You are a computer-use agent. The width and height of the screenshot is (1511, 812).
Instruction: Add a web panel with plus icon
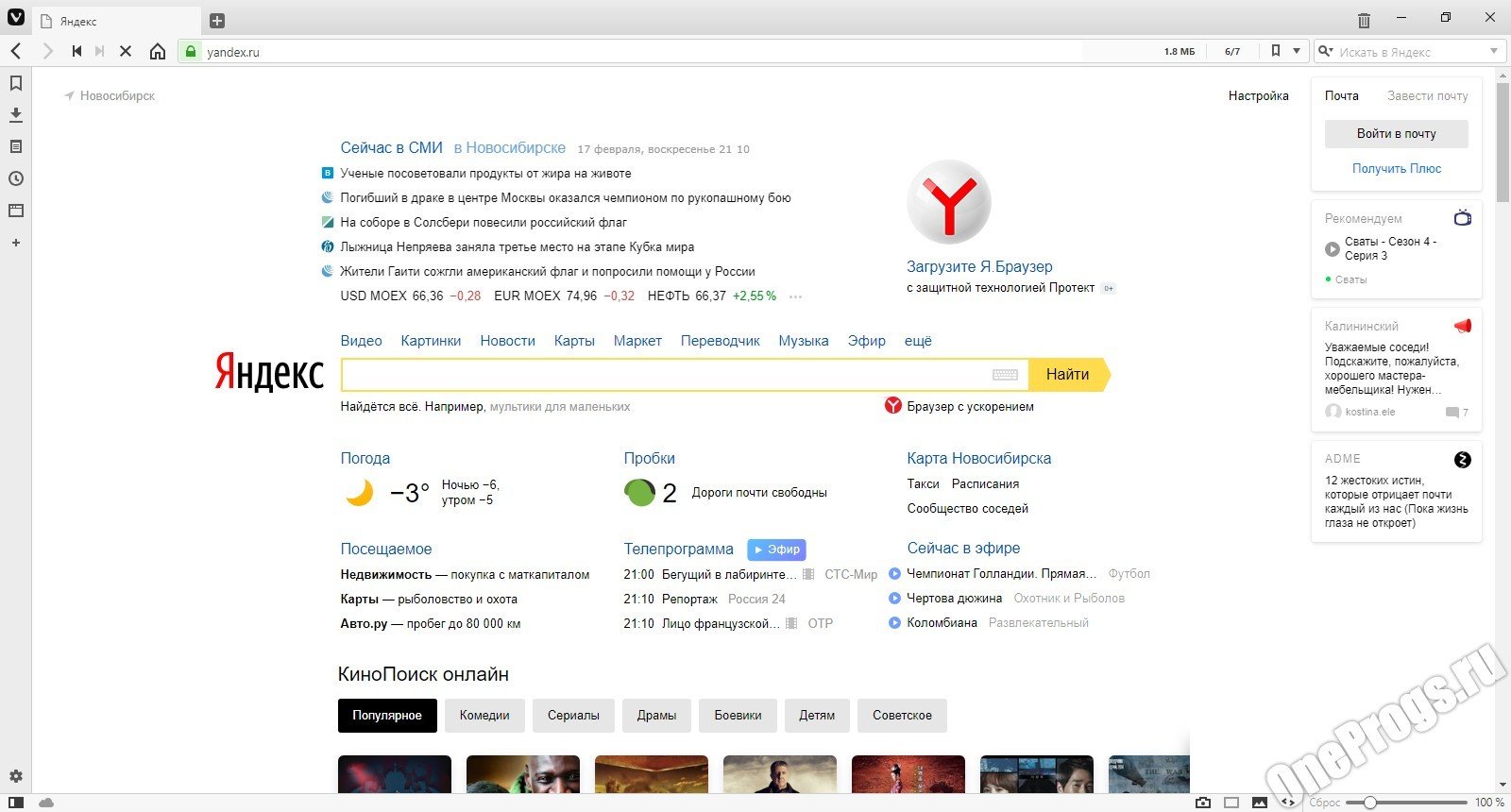pos(16,243)
